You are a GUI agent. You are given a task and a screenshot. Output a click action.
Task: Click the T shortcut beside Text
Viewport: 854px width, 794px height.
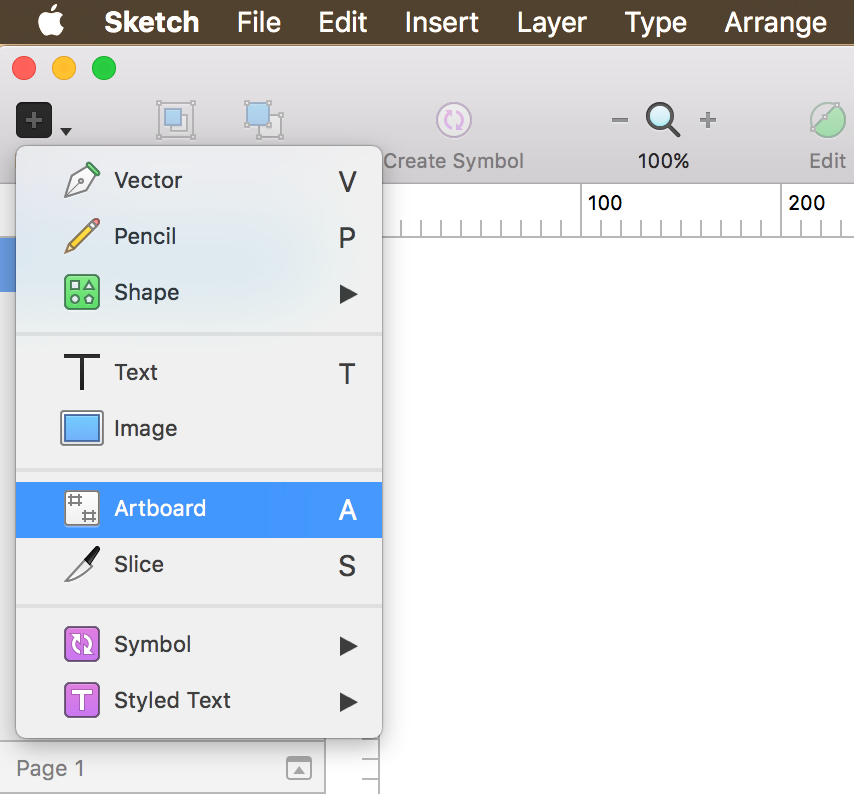click(347, 374)
